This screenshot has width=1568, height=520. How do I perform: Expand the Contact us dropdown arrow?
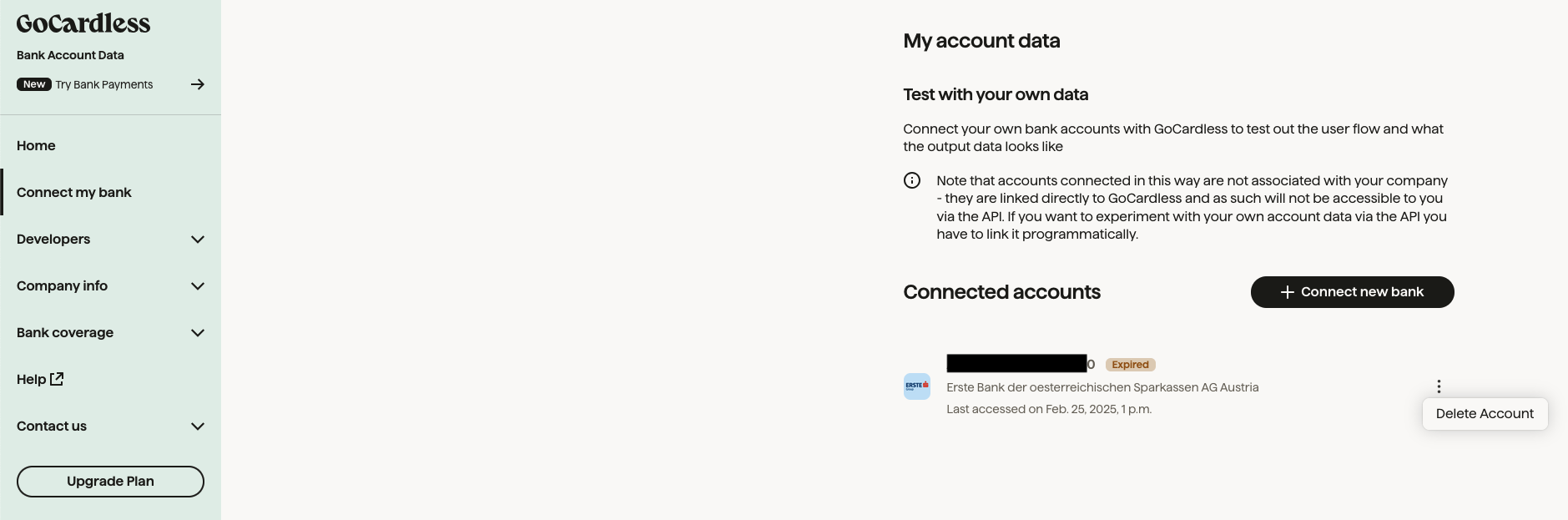click(x=198, y=427)
